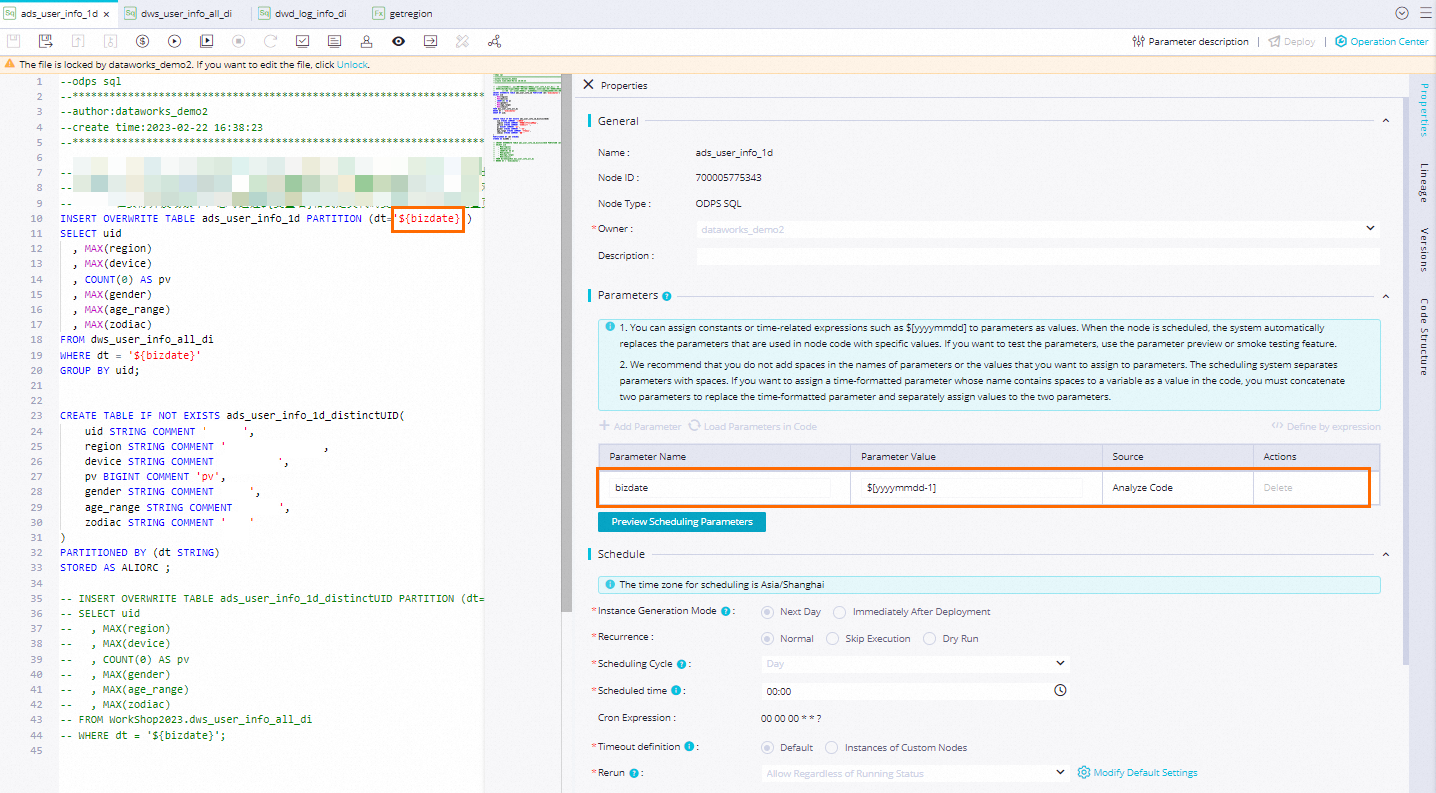Screen dimensions: 1436x793
Task: Select Next Day instance generation mode
Action: (x=767, y=611)
